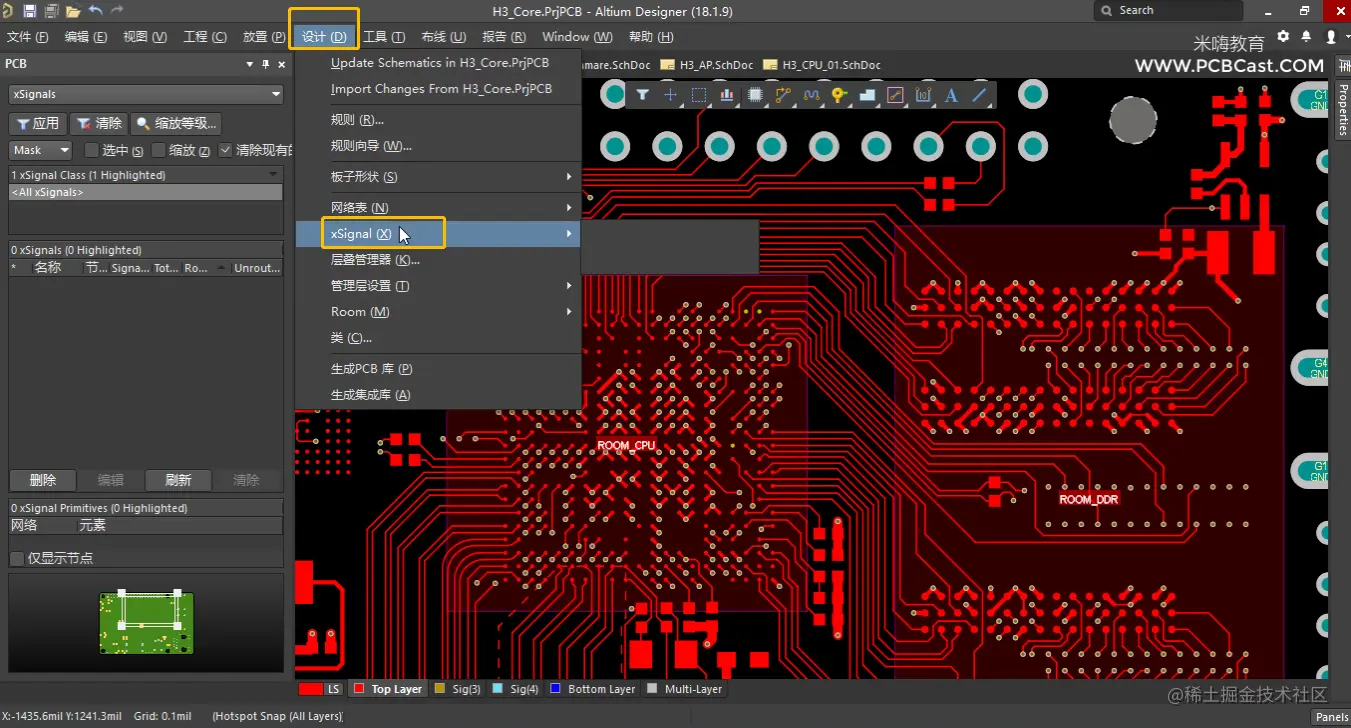Click the 缩放等级... button
Screen dimensions: 1351x728
tap(177, 124)
